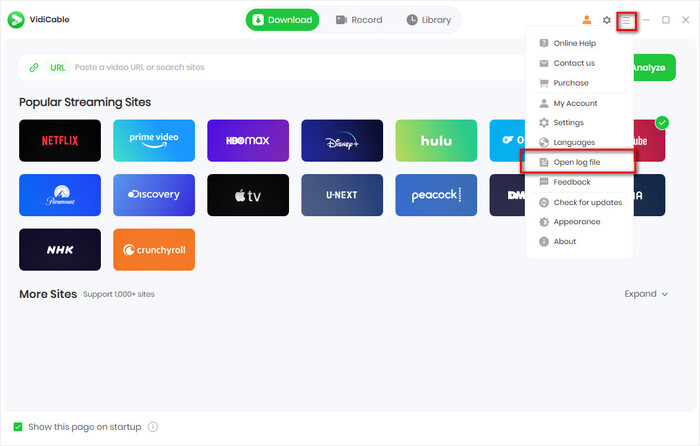The image size is (700, 446).
Task: Choose Check for updates
Action: [579, 202]
